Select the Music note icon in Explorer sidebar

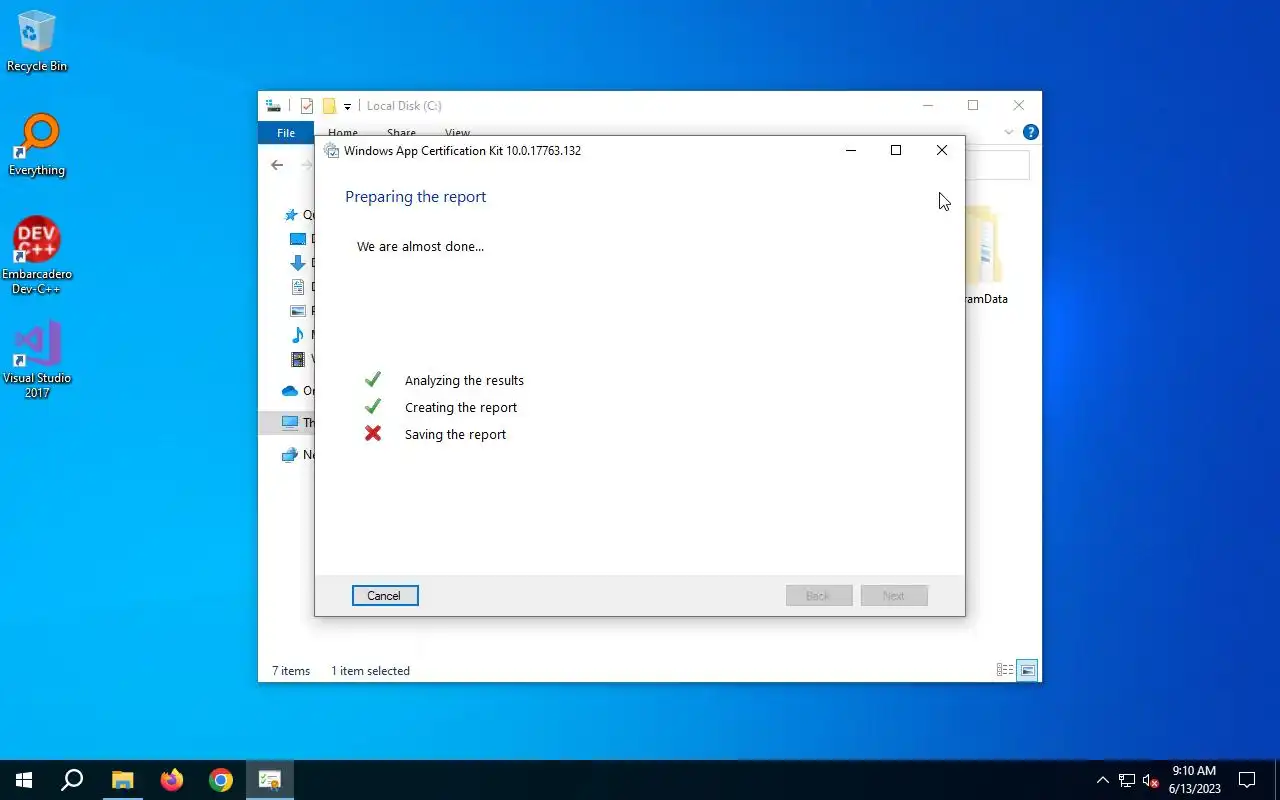[297, 335]
